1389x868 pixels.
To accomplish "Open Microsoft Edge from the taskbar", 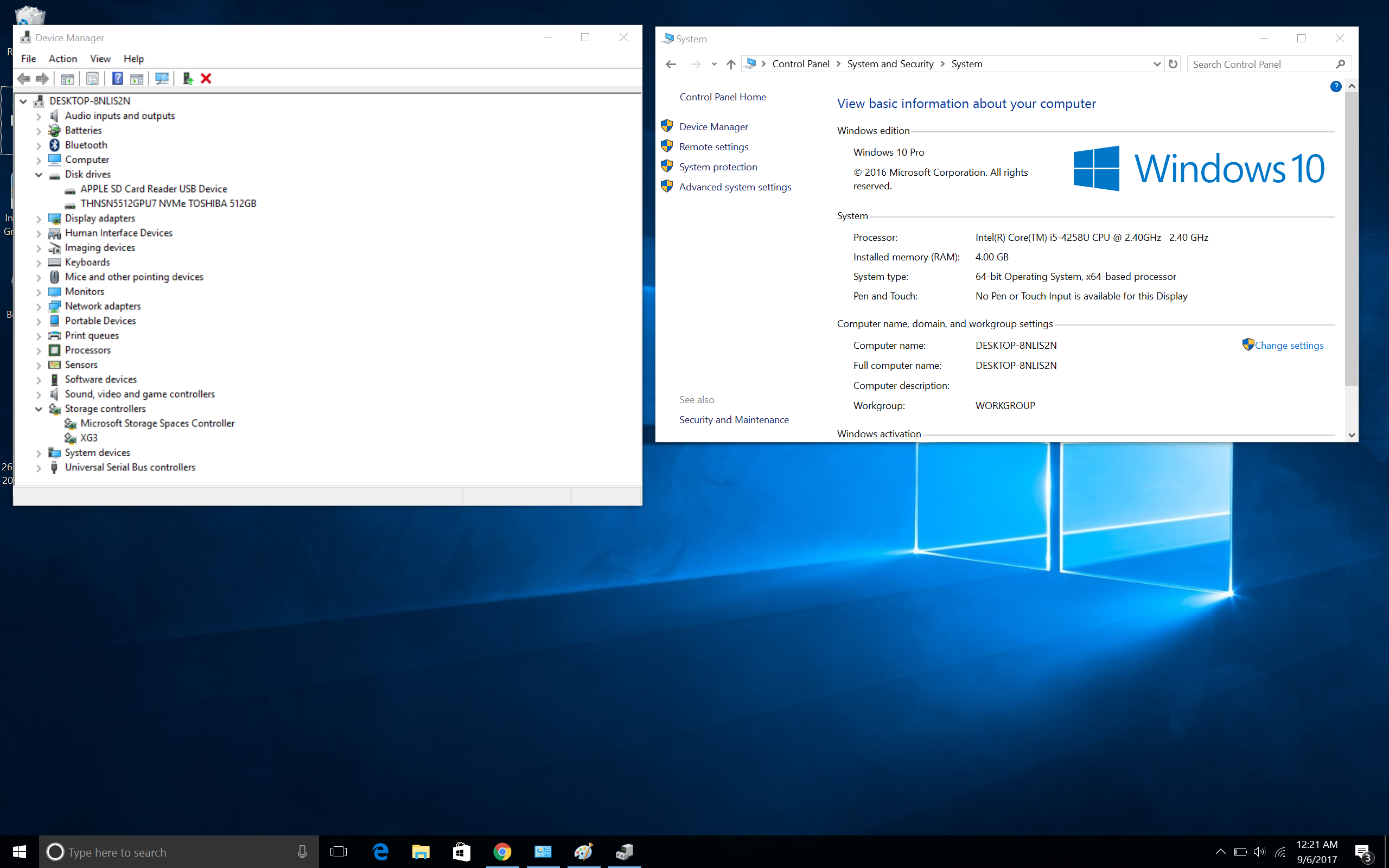I will (380, 852).
